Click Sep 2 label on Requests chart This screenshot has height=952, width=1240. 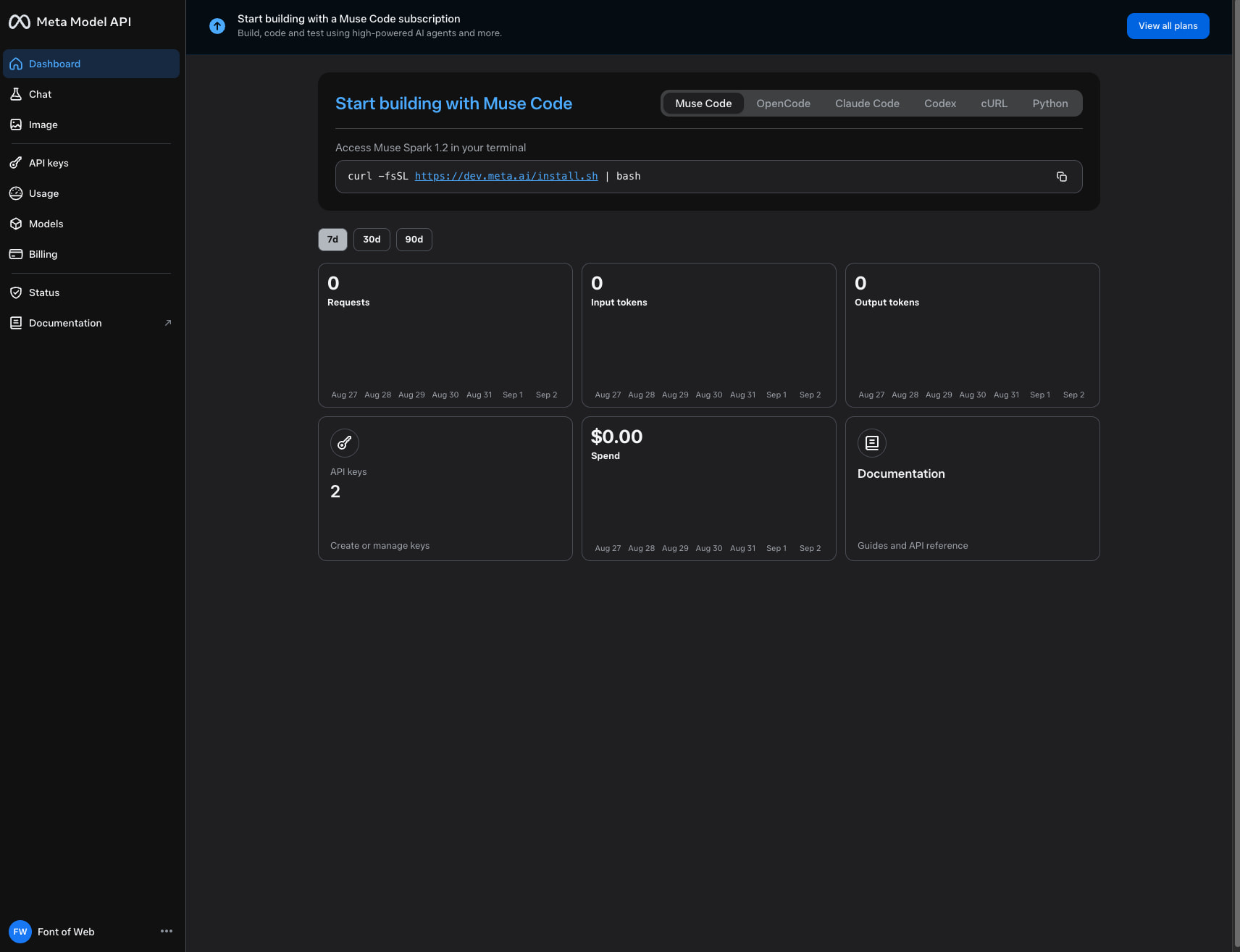tap(546, 395)
